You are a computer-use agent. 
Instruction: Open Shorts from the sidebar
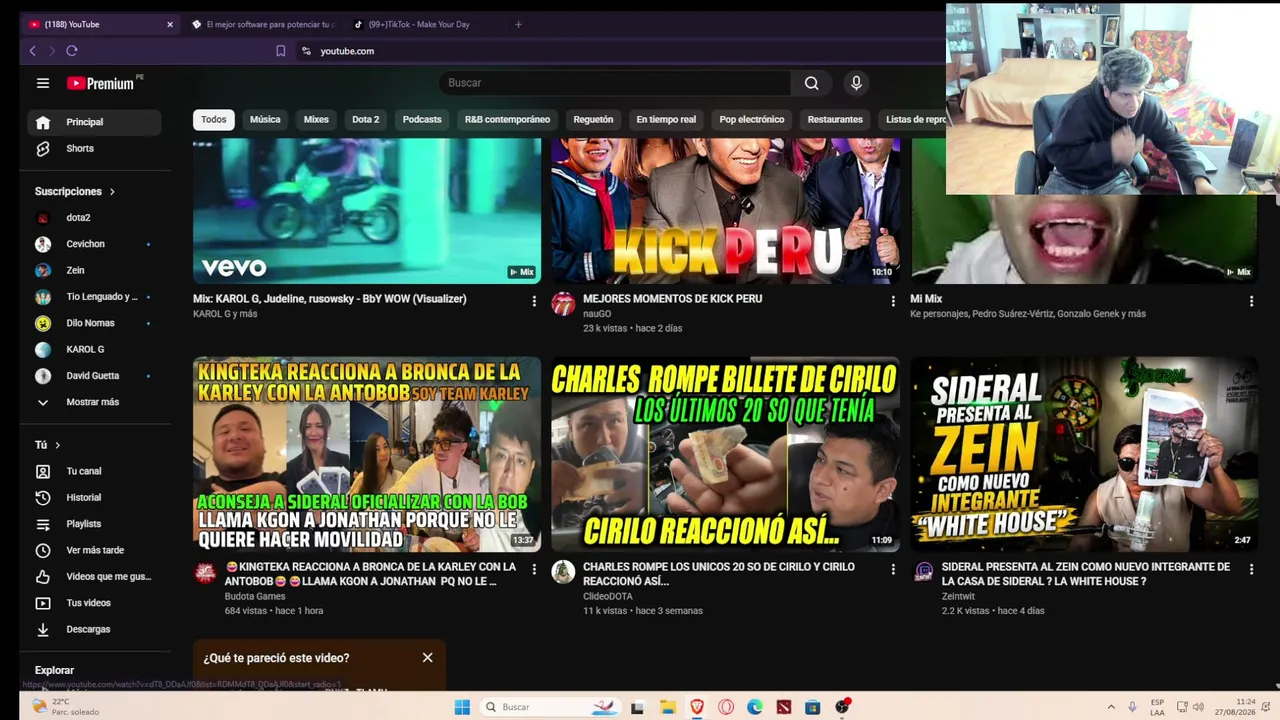[93, 148]
